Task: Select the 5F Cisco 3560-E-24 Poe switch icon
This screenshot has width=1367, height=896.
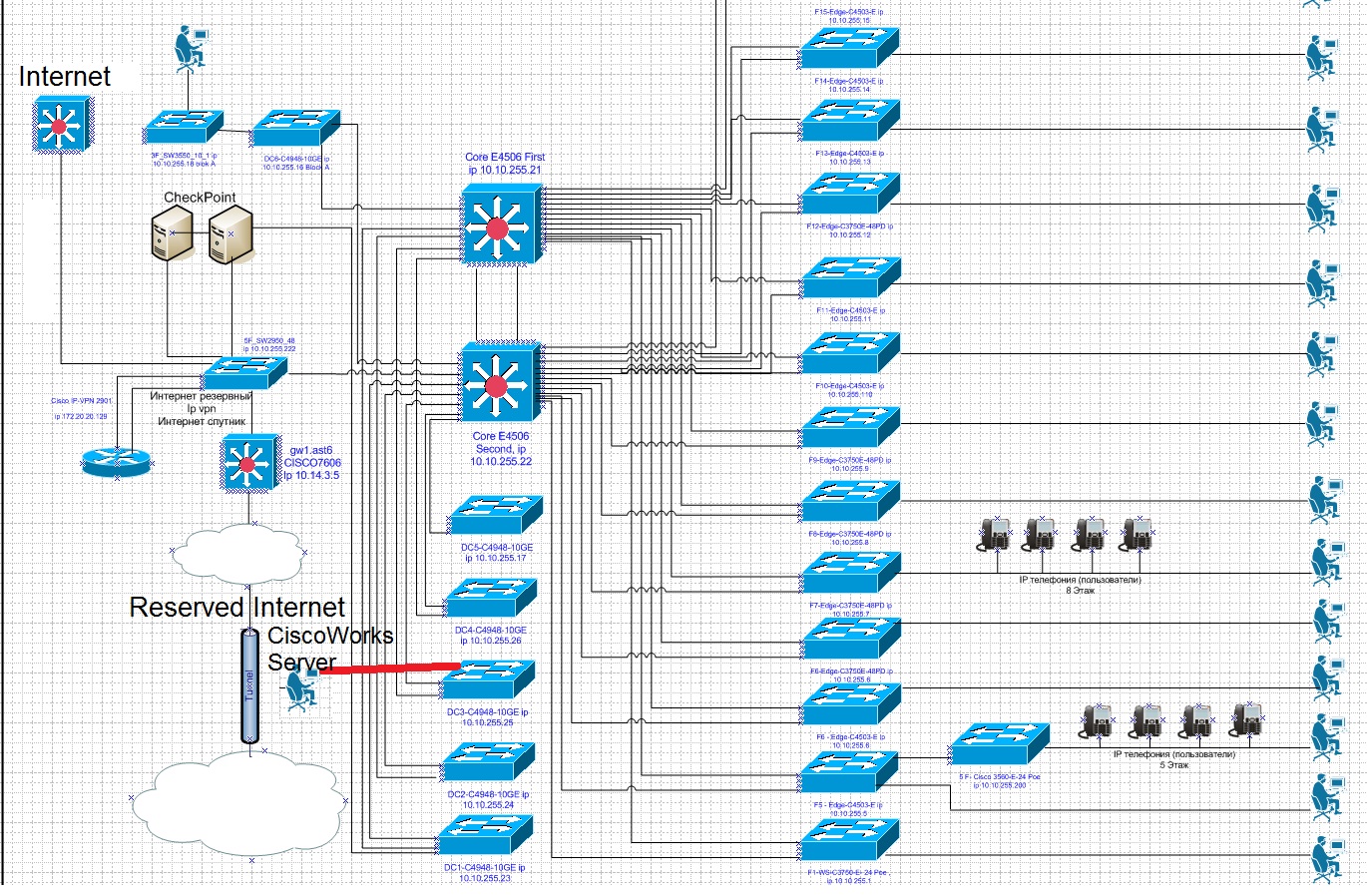Action: coord(1001,743)
